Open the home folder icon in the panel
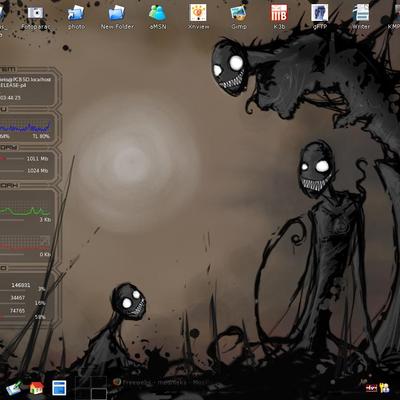400x400 pixels. tap(36, 388)
